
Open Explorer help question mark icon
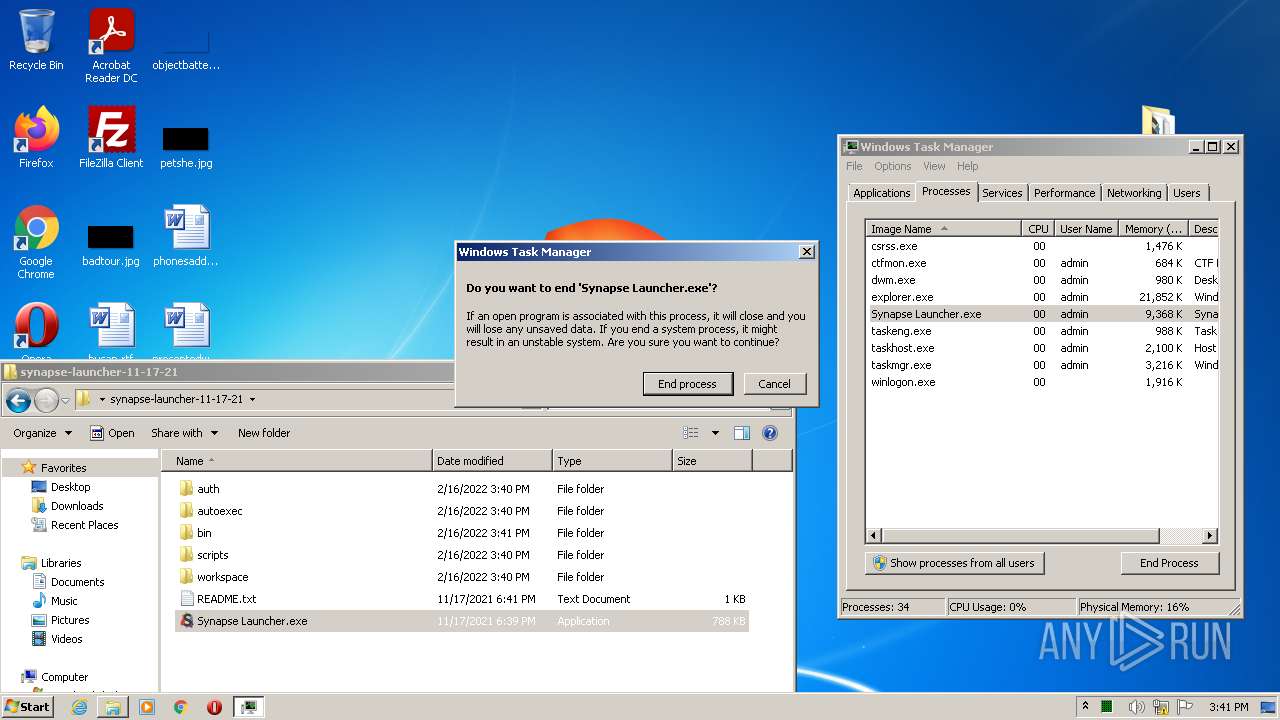pos(770,433)
